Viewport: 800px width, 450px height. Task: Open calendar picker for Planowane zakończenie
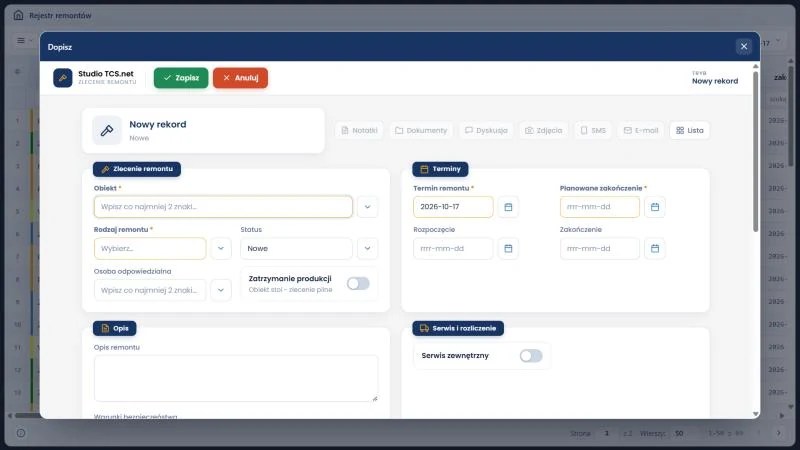pos(655,207)
